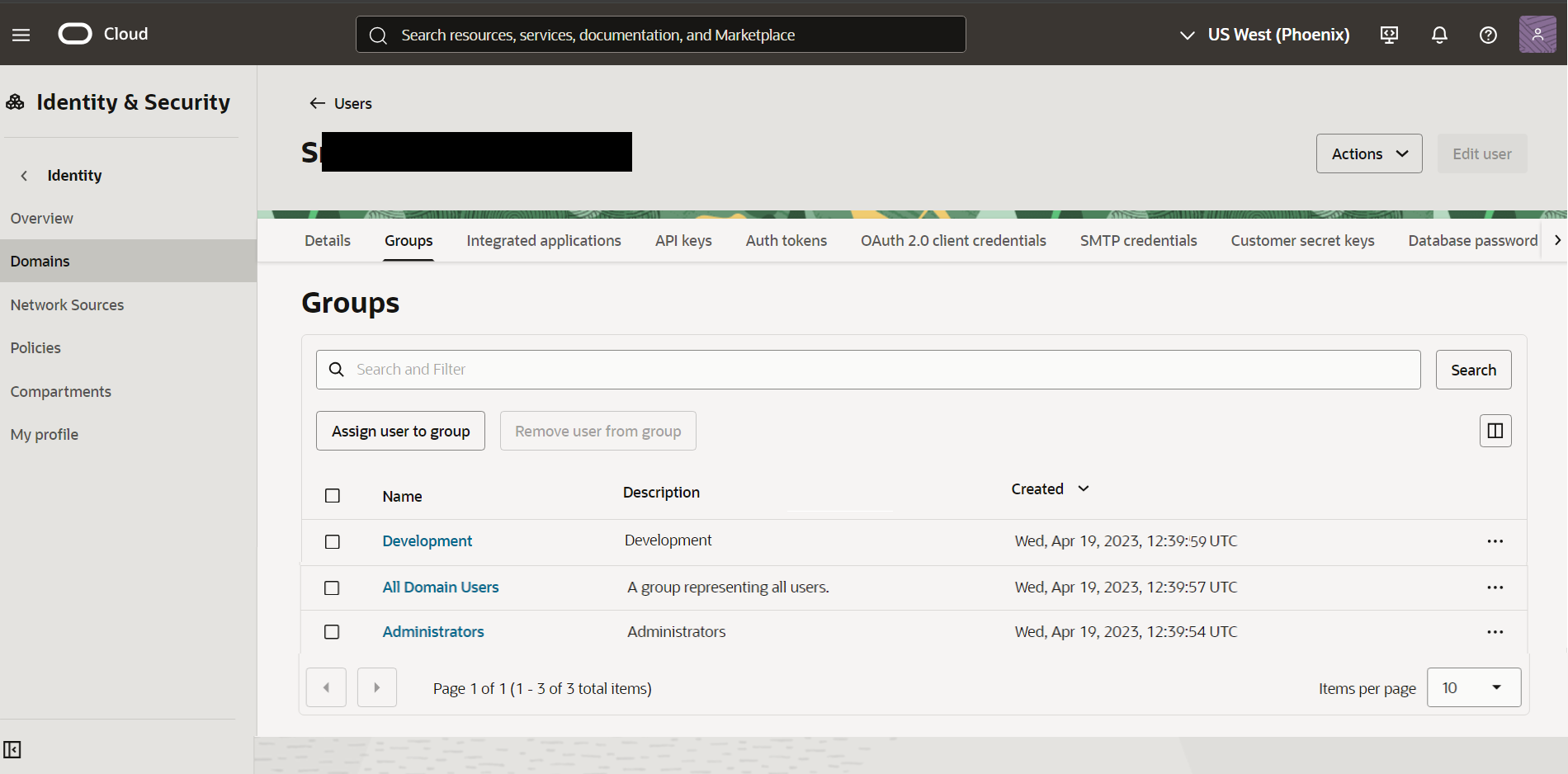
Task: Click the Assign user to group button
Action: [x=400, y=432]
